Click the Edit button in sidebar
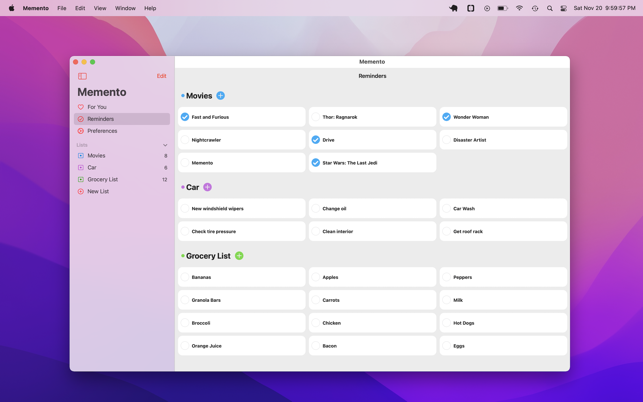The width and height of the screenshot is (643, 402). [x=161, y=76]
